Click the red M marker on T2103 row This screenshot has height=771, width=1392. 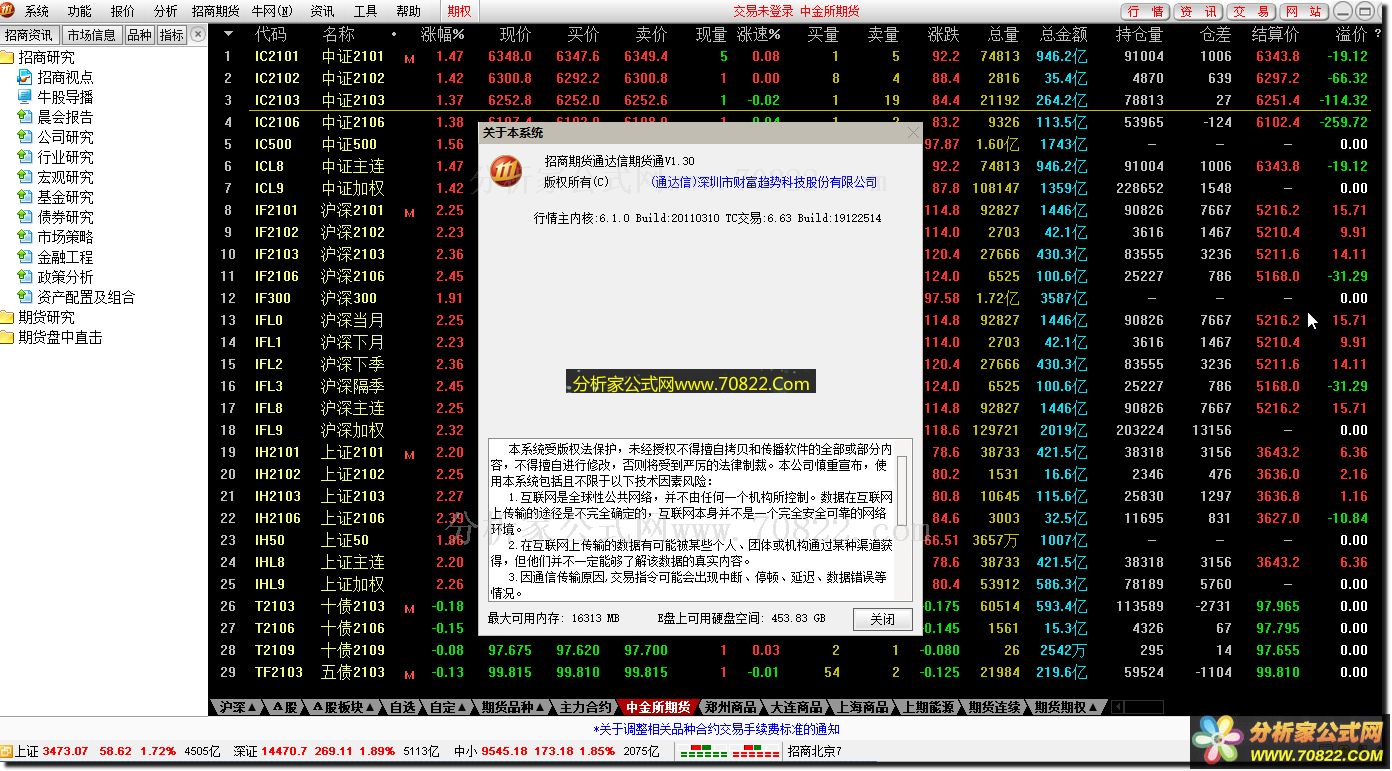[409, 609]
